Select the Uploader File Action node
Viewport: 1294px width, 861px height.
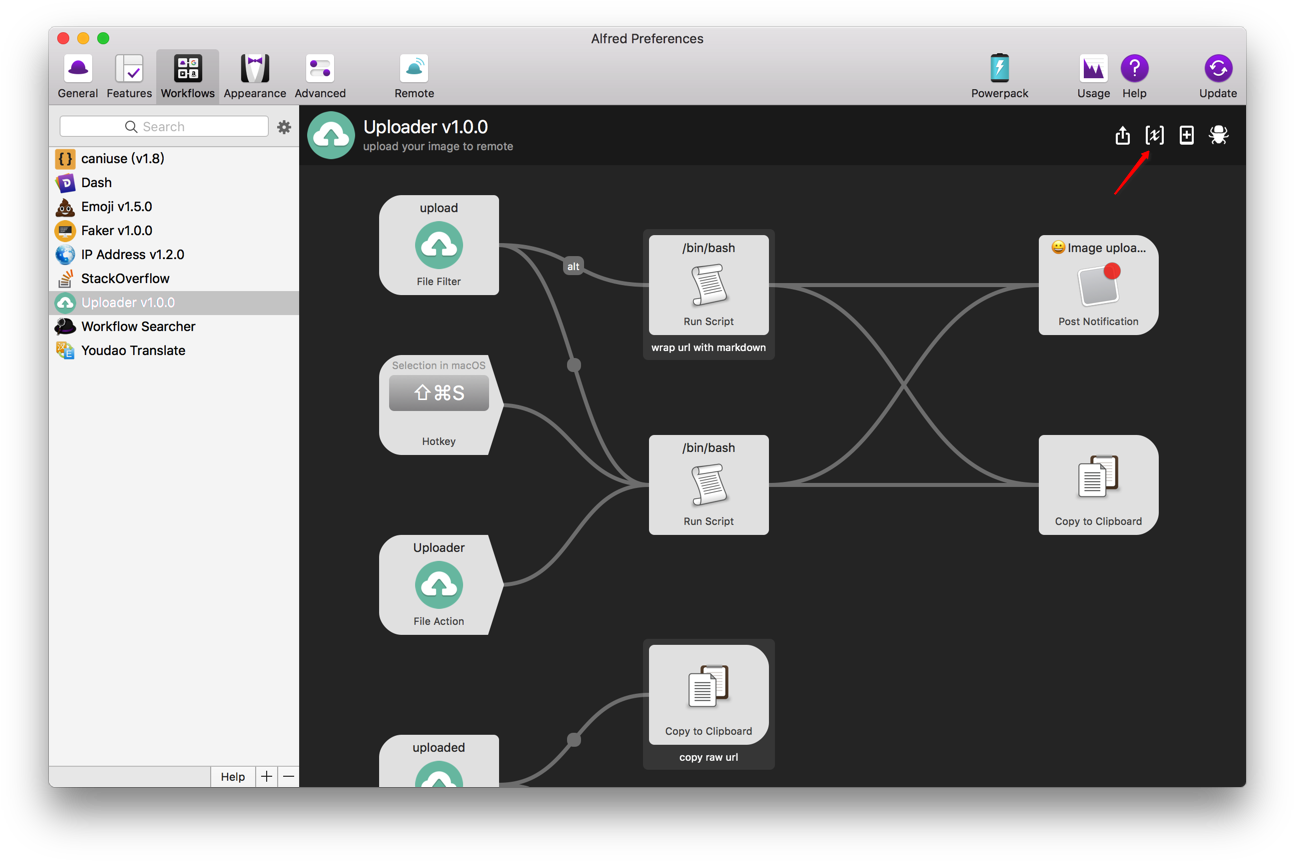click(x=439, y=585)
